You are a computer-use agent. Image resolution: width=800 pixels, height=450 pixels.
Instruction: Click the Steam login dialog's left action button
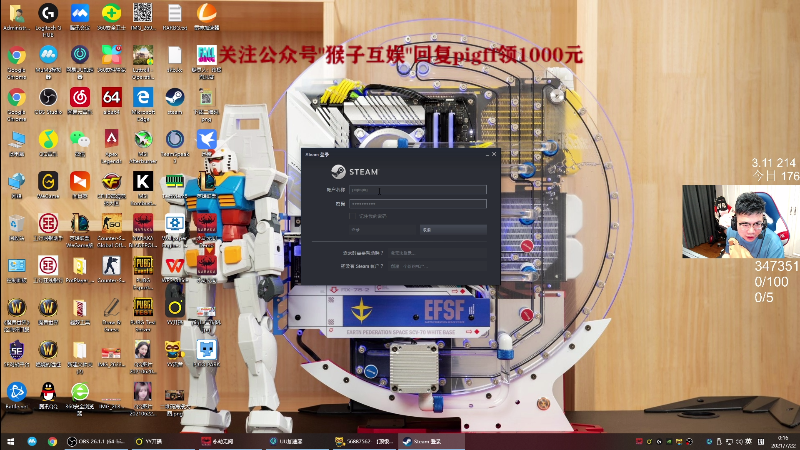point(383,230)
